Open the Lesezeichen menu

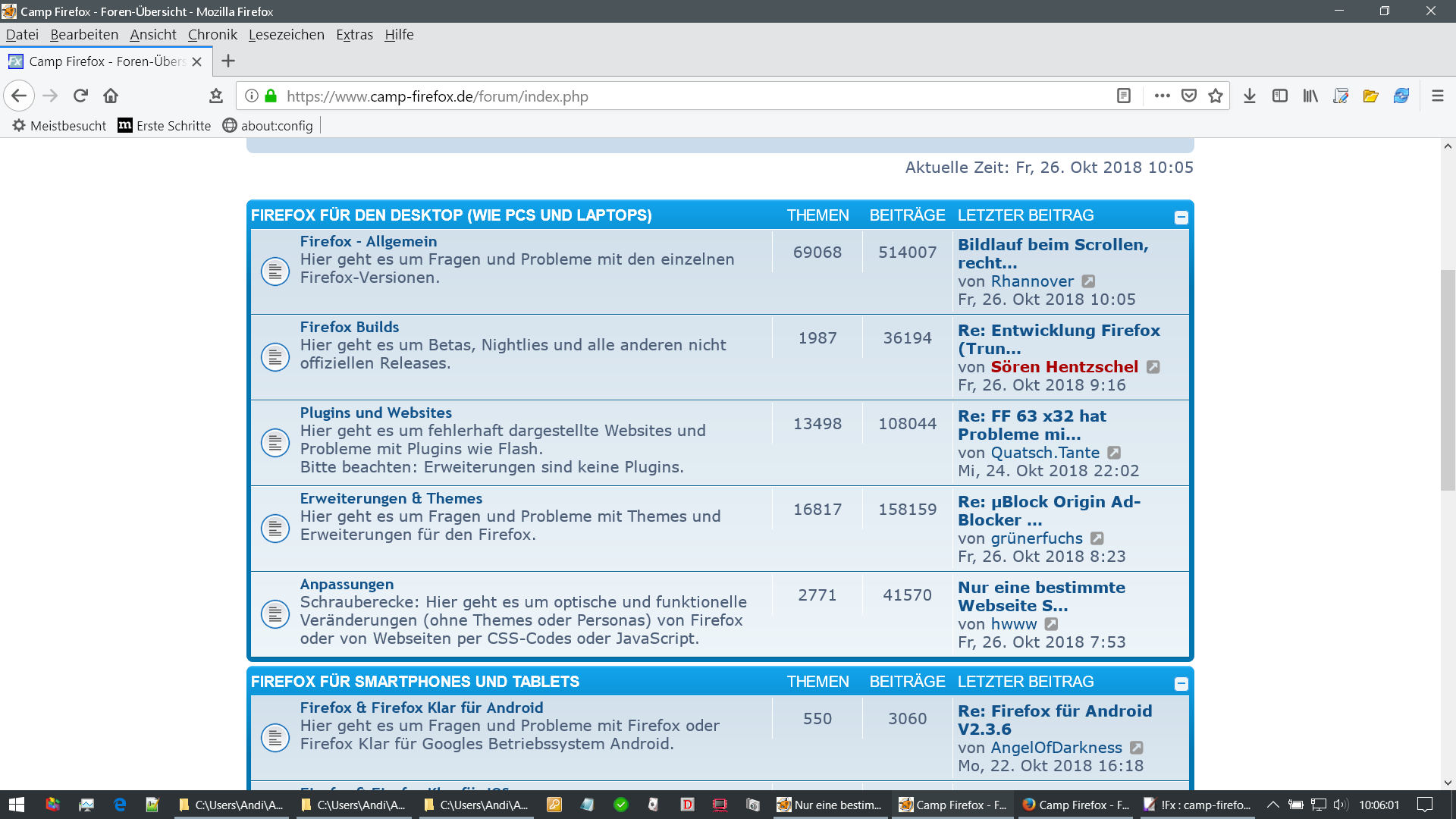pos(287,34)
